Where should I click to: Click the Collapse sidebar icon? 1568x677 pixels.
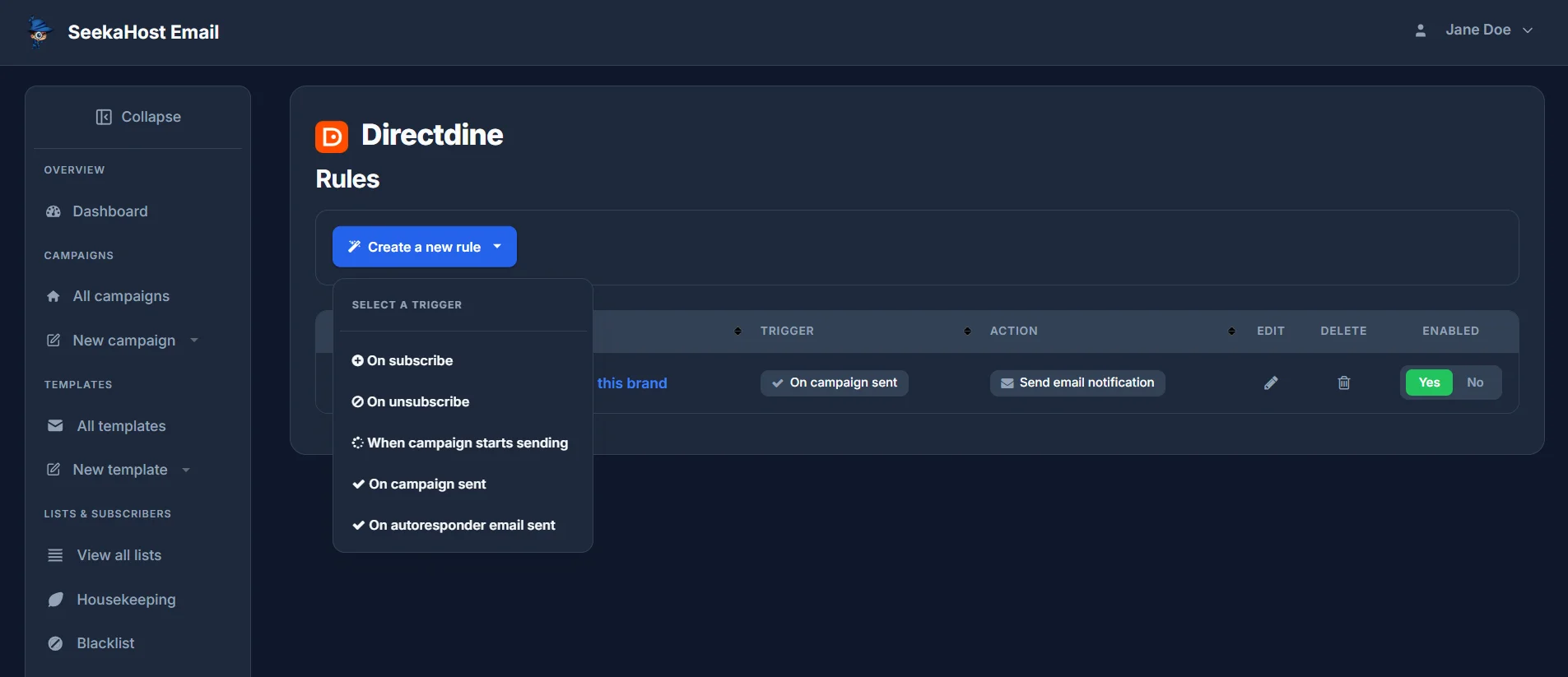point(104,117)
